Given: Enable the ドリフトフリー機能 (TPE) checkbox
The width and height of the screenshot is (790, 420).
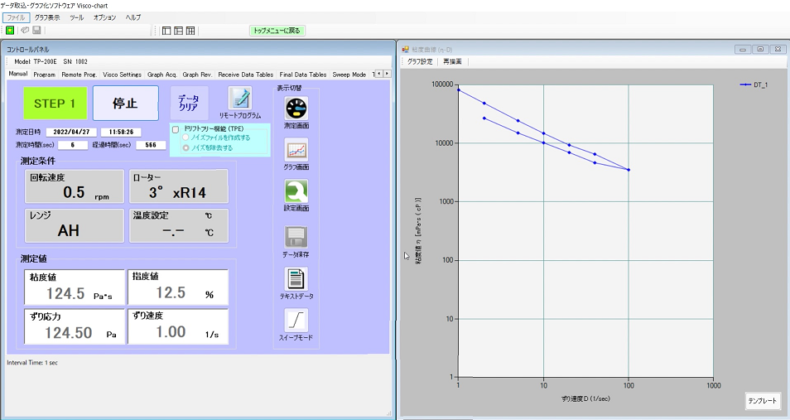Looking at the screenshot, I should 176,129.
